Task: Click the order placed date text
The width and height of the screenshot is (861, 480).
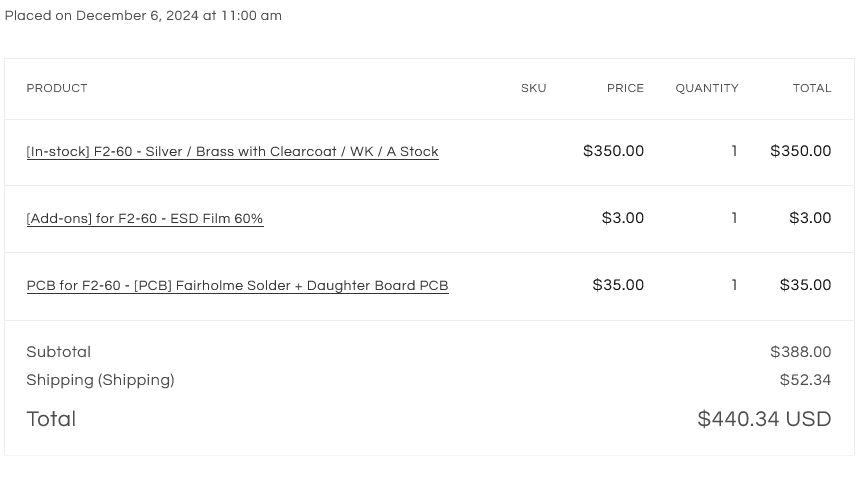Action: point(143,16)
